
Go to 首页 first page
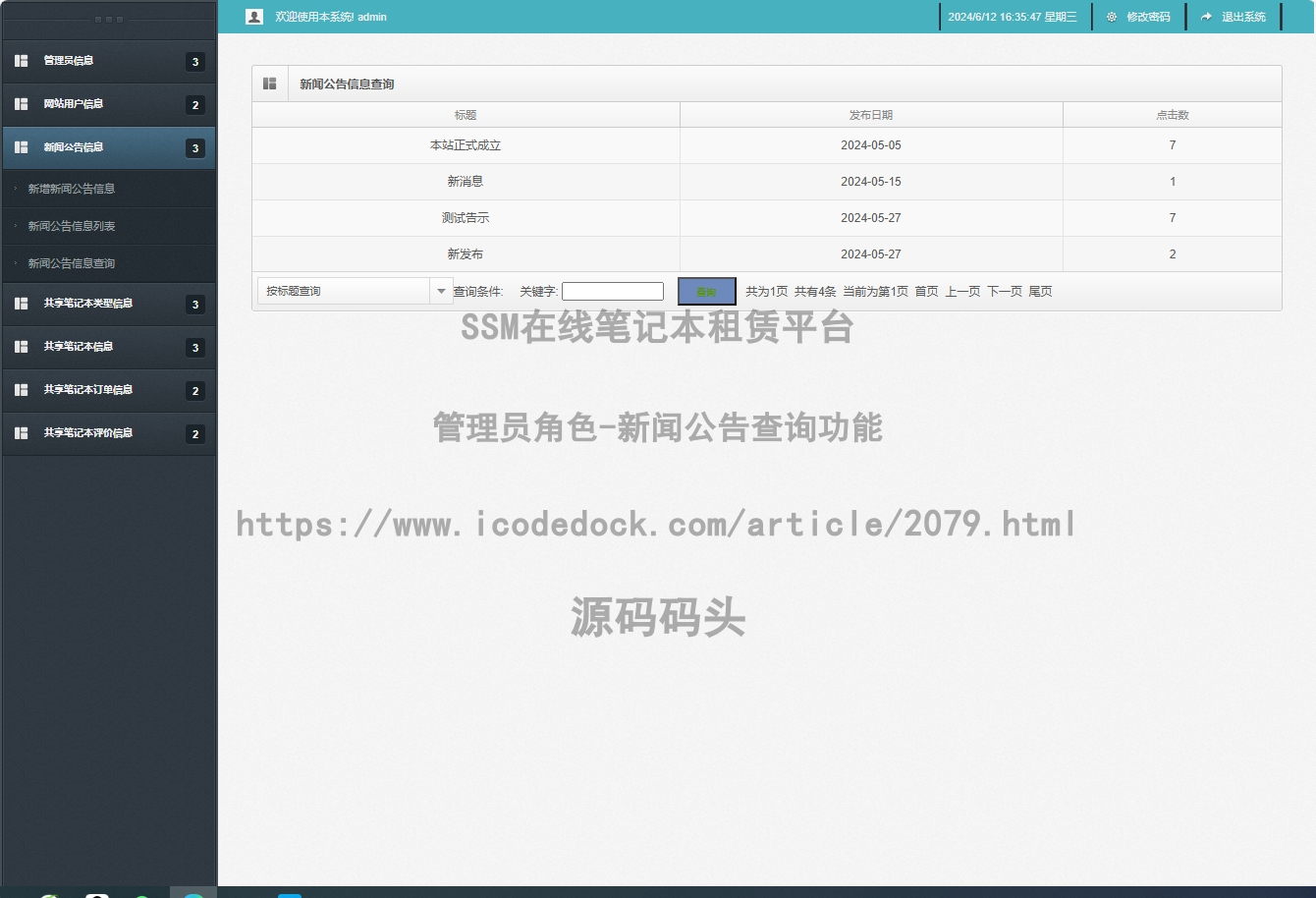(926, 292)
